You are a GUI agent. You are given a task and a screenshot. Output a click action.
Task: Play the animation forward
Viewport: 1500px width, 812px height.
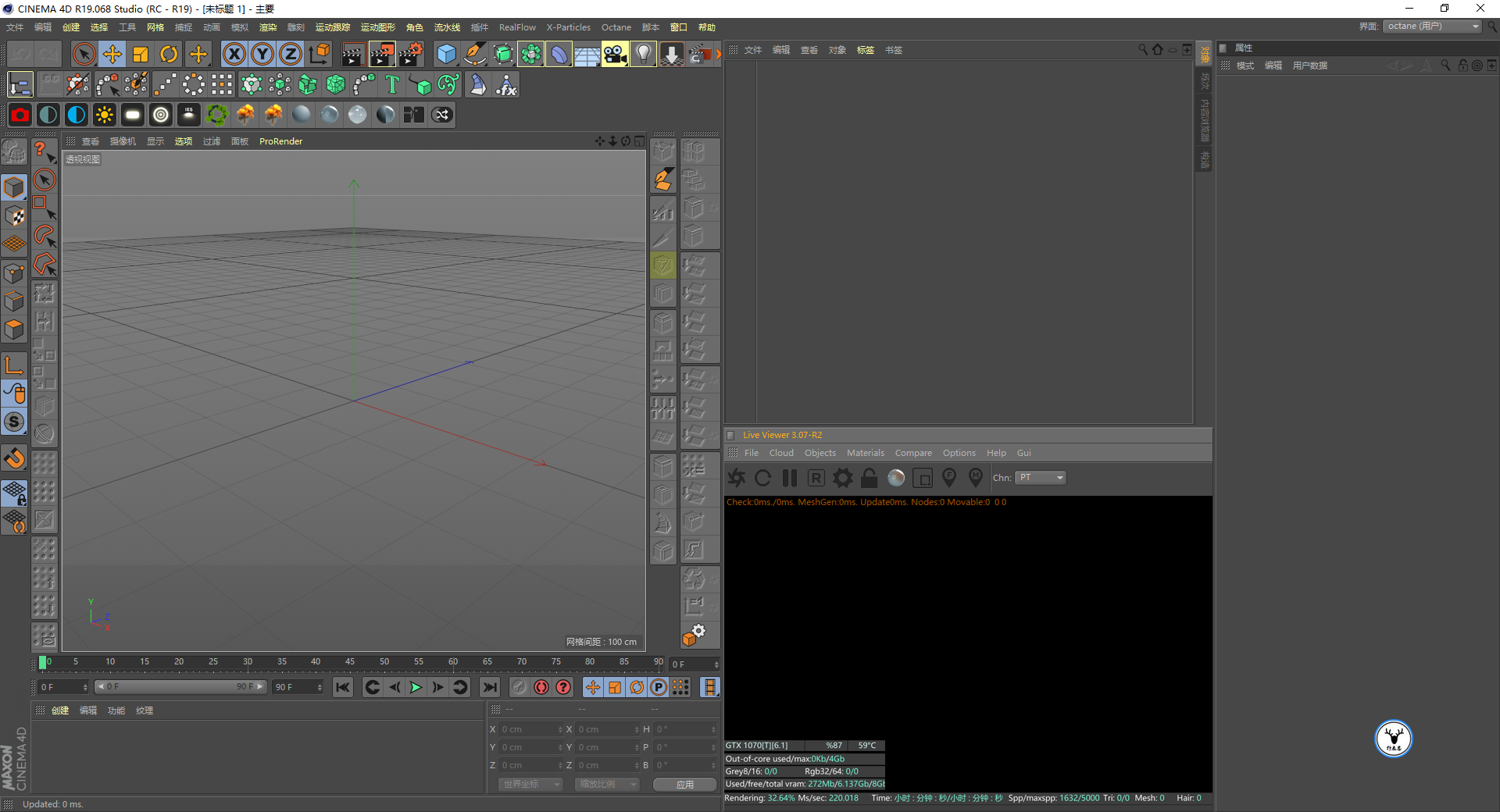coord(416,687)
